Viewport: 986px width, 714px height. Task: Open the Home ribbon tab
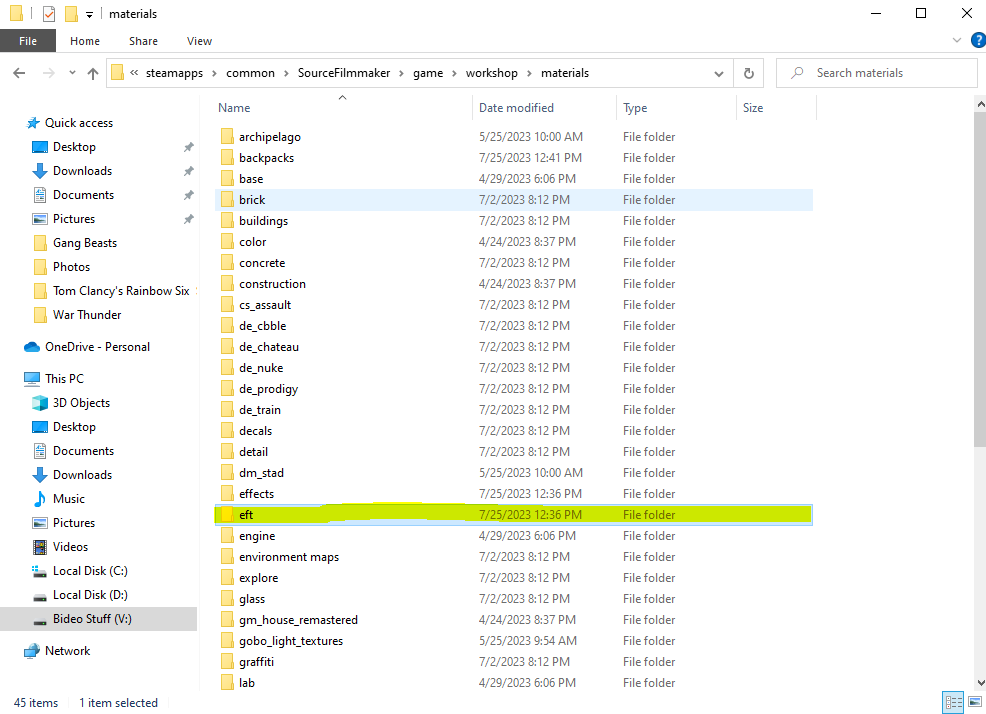[85, 41]
